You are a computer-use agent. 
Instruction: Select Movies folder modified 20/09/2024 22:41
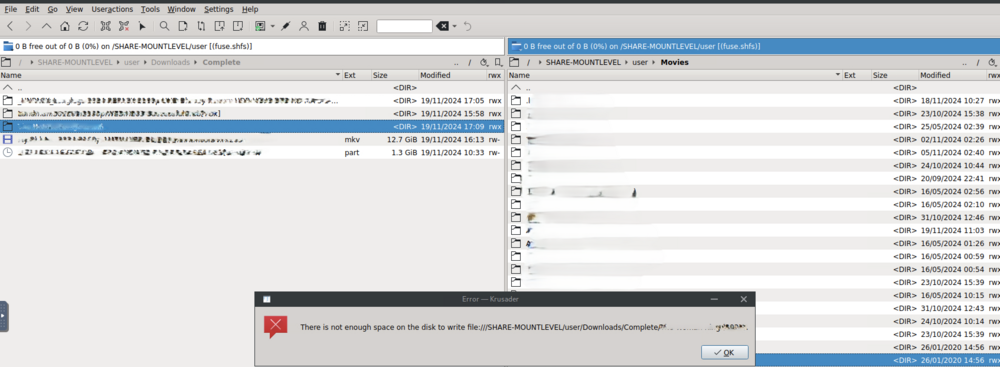pos(754,178)
